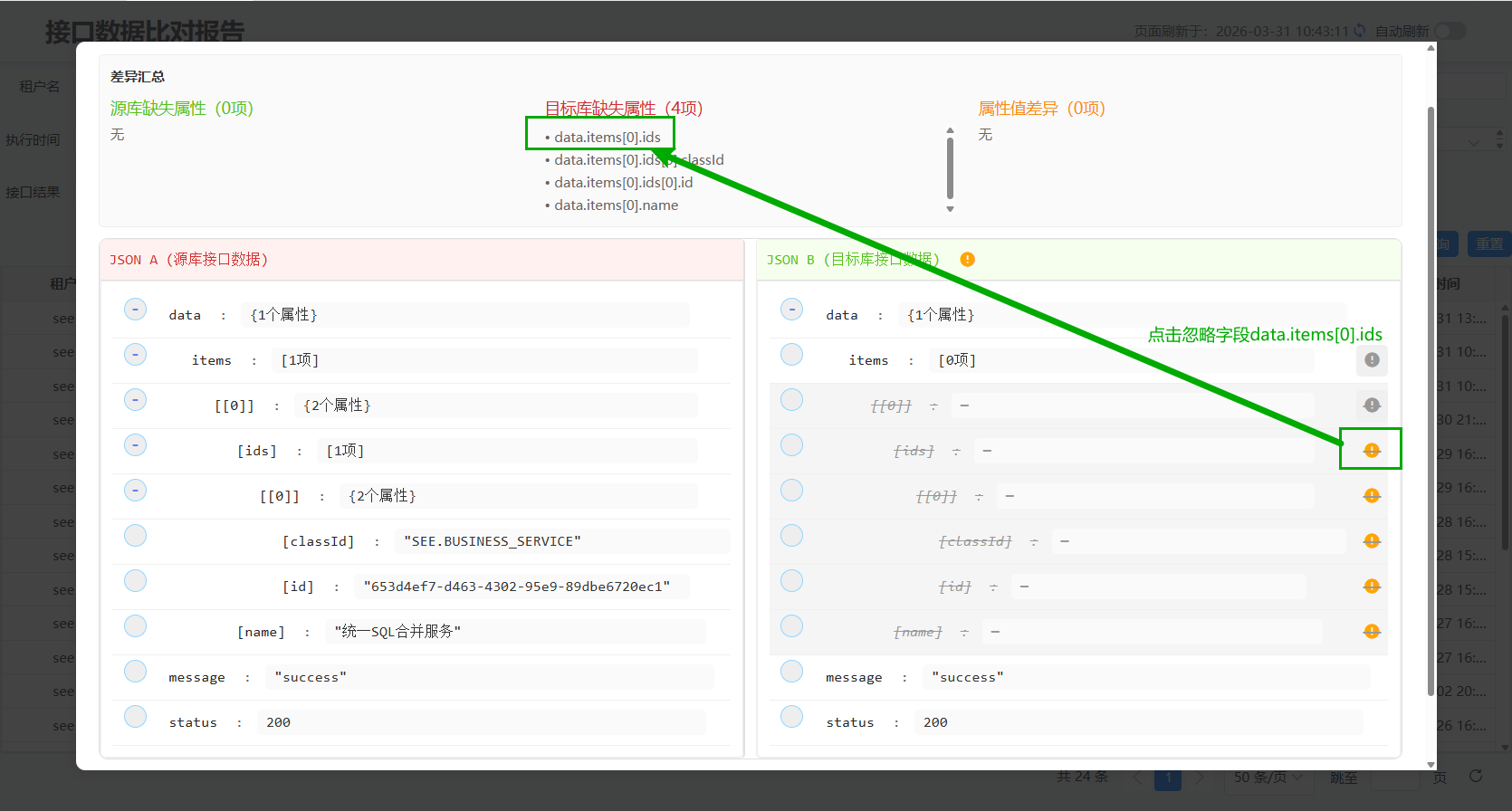Click the missing attributes list scrollbar

click(950, 168)
